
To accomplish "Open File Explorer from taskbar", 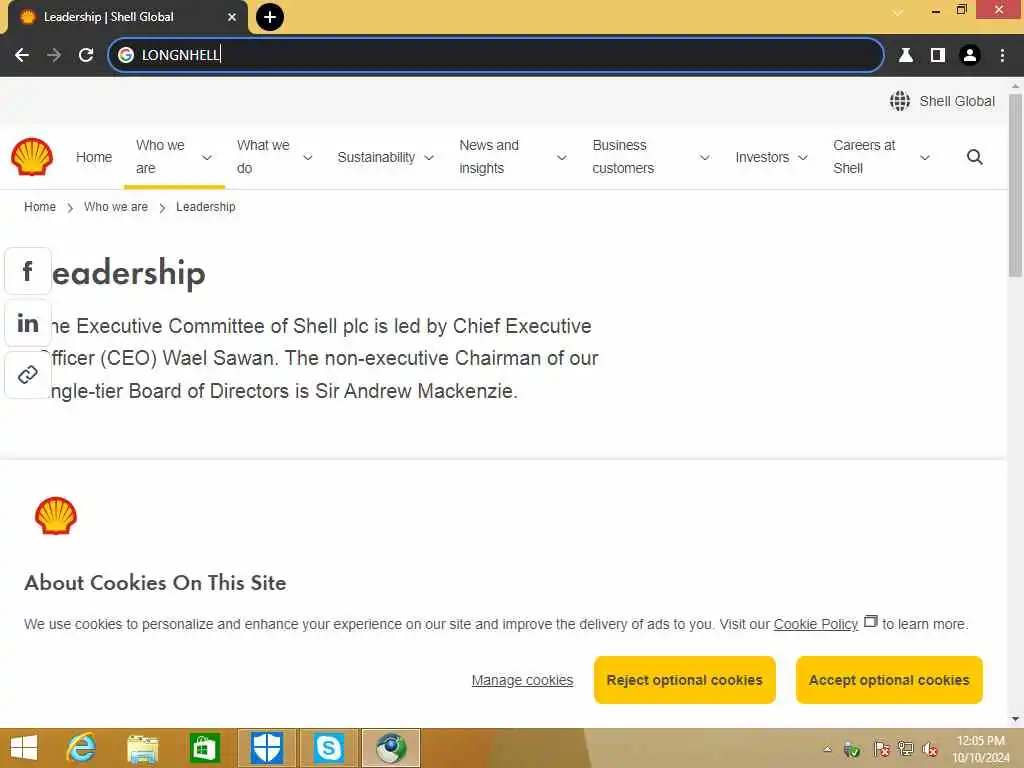I will [143, 748].
